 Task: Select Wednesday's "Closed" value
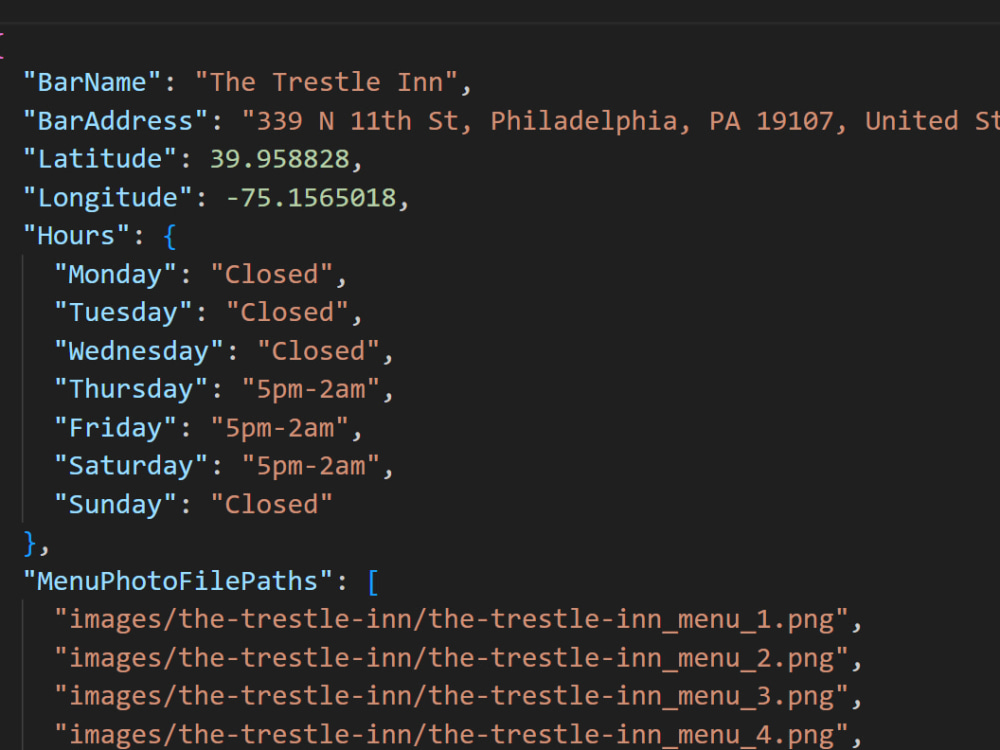pyautogui.click(x=318, y=351)
